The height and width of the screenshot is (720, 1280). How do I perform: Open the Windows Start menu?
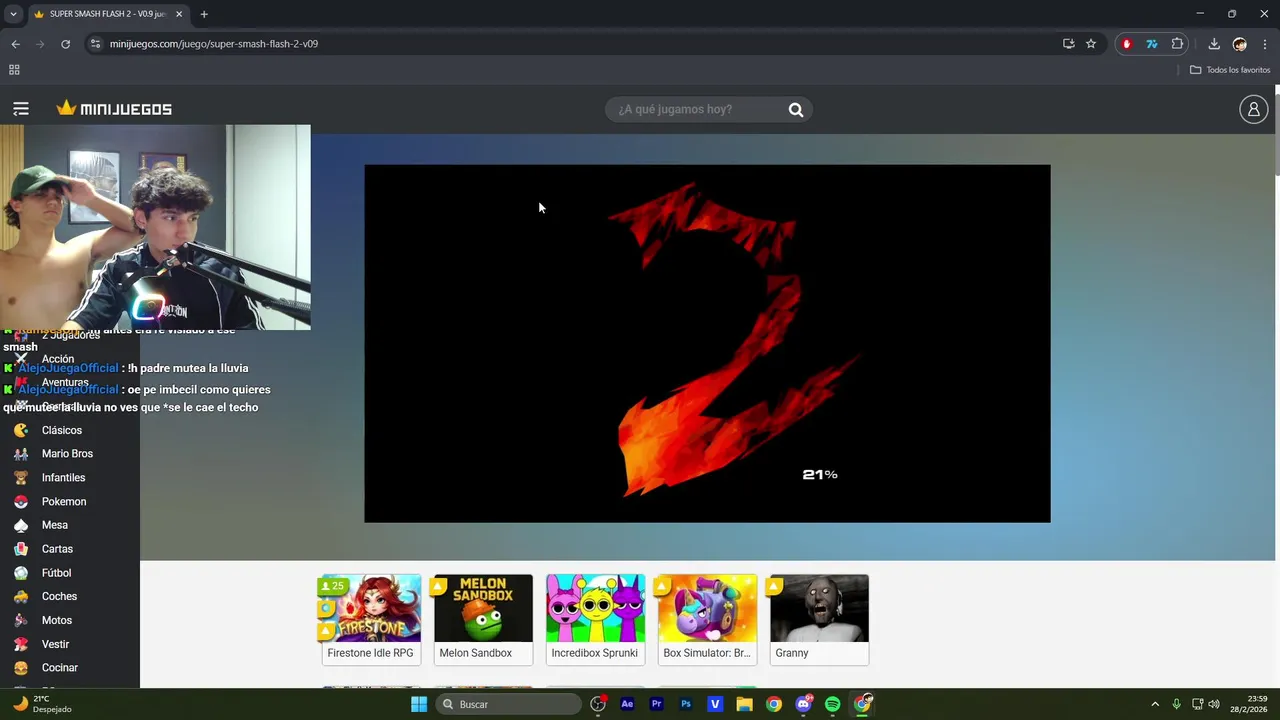pyautogui.click(x=419, y=704)
